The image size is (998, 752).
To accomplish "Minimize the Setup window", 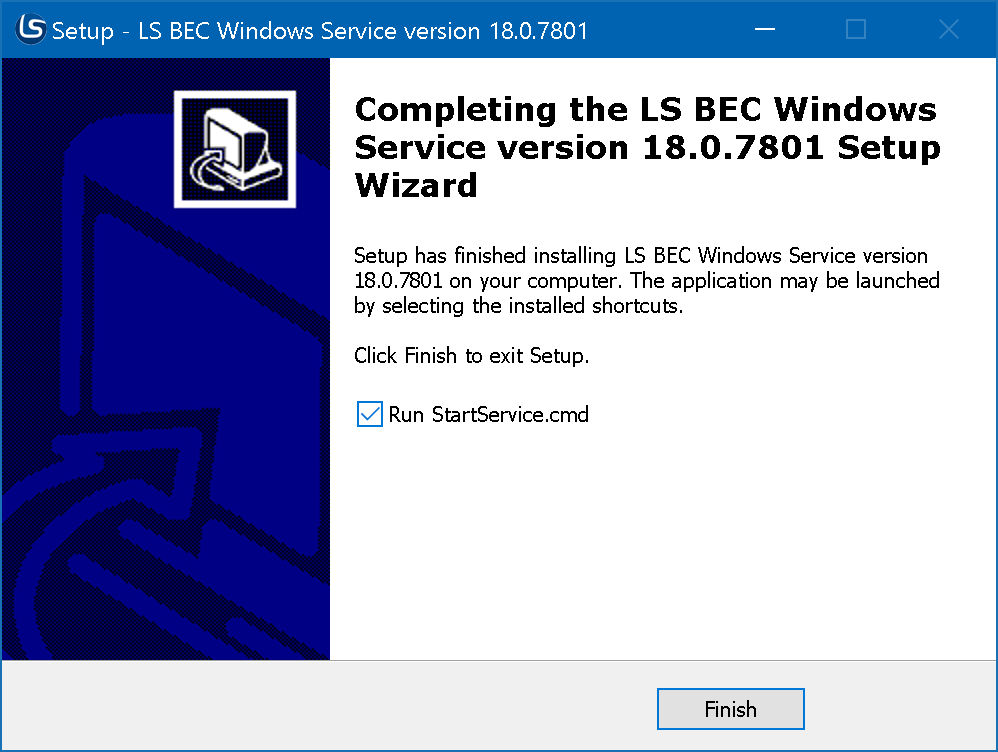I will [x=763, y=30].
